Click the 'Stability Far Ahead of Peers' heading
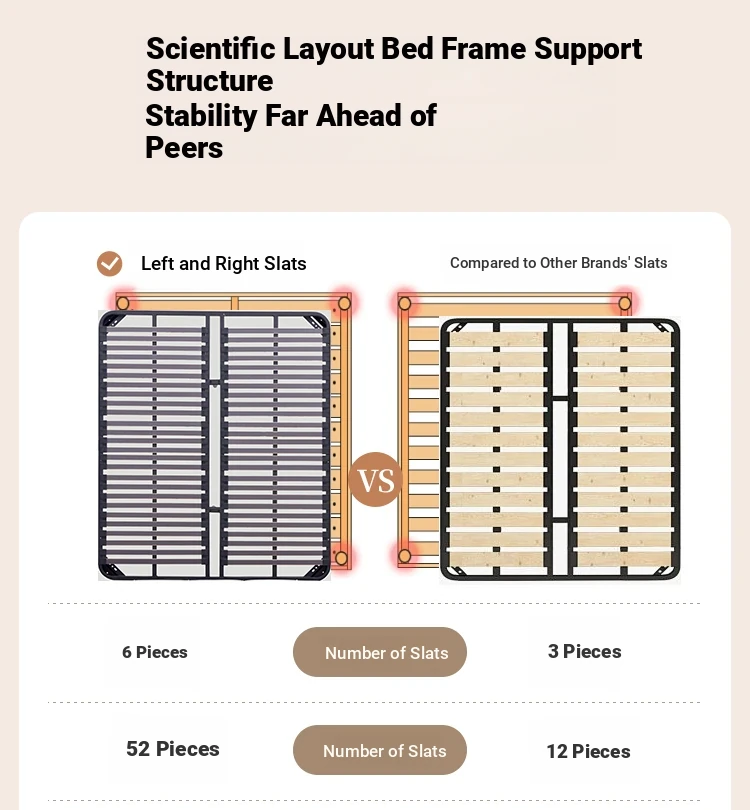 pos(291,131)
